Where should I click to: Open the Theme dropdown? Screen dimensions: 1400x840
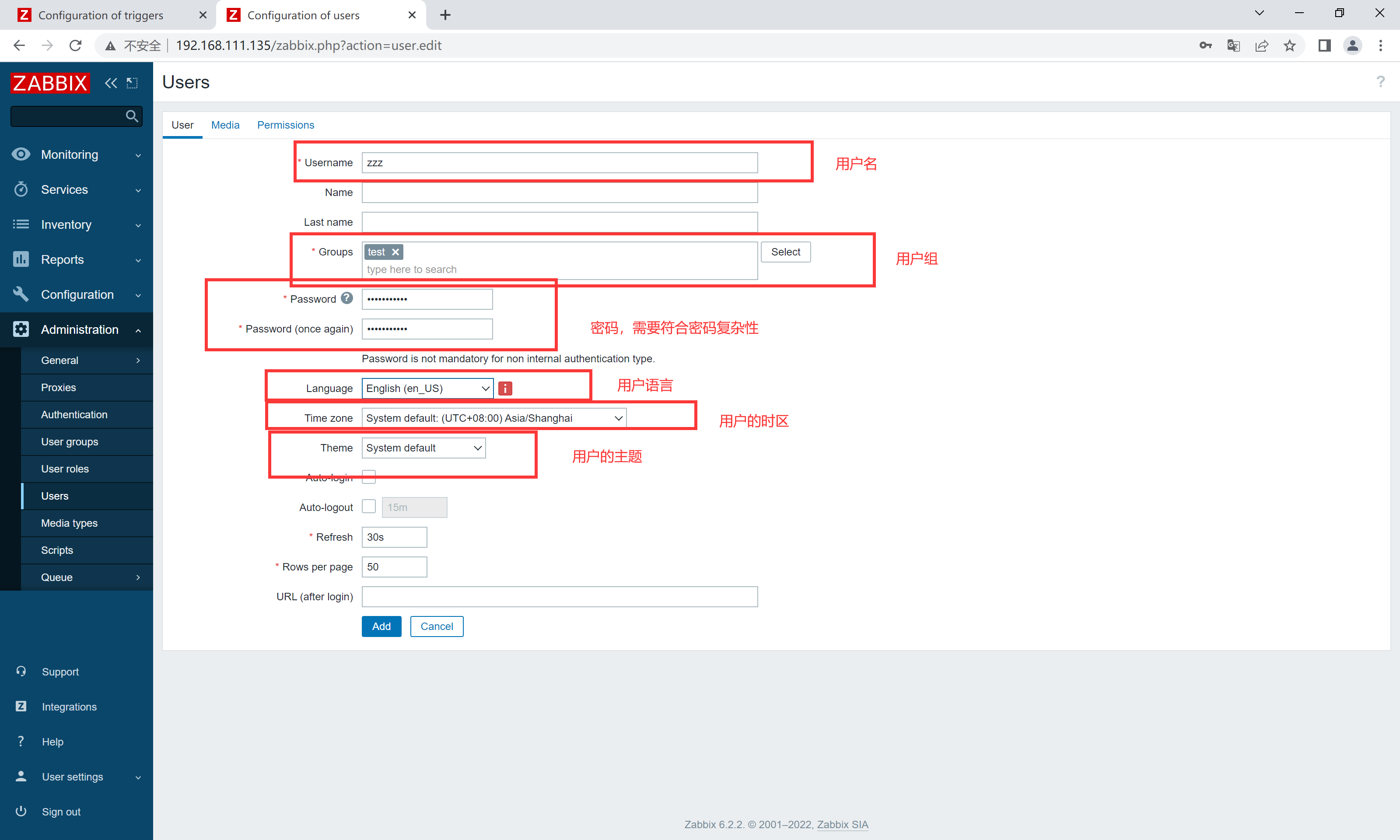tap(423, 448)
